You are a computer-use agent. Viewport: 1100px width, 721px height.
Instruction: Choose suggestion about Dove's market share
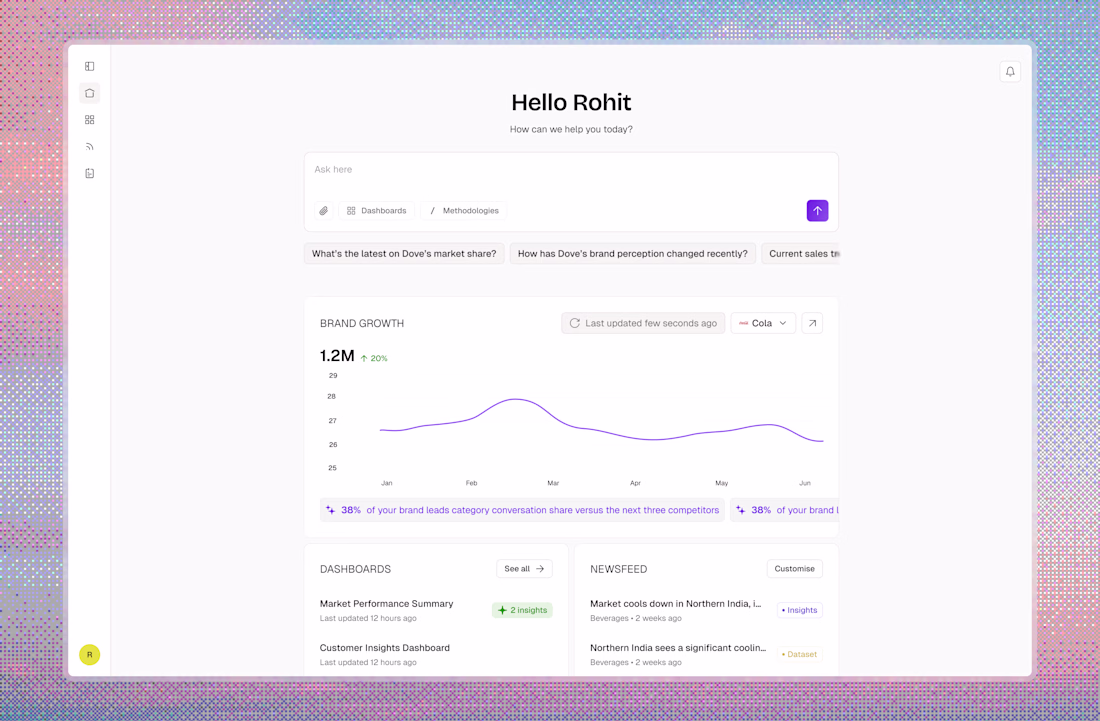click(404, 254)
